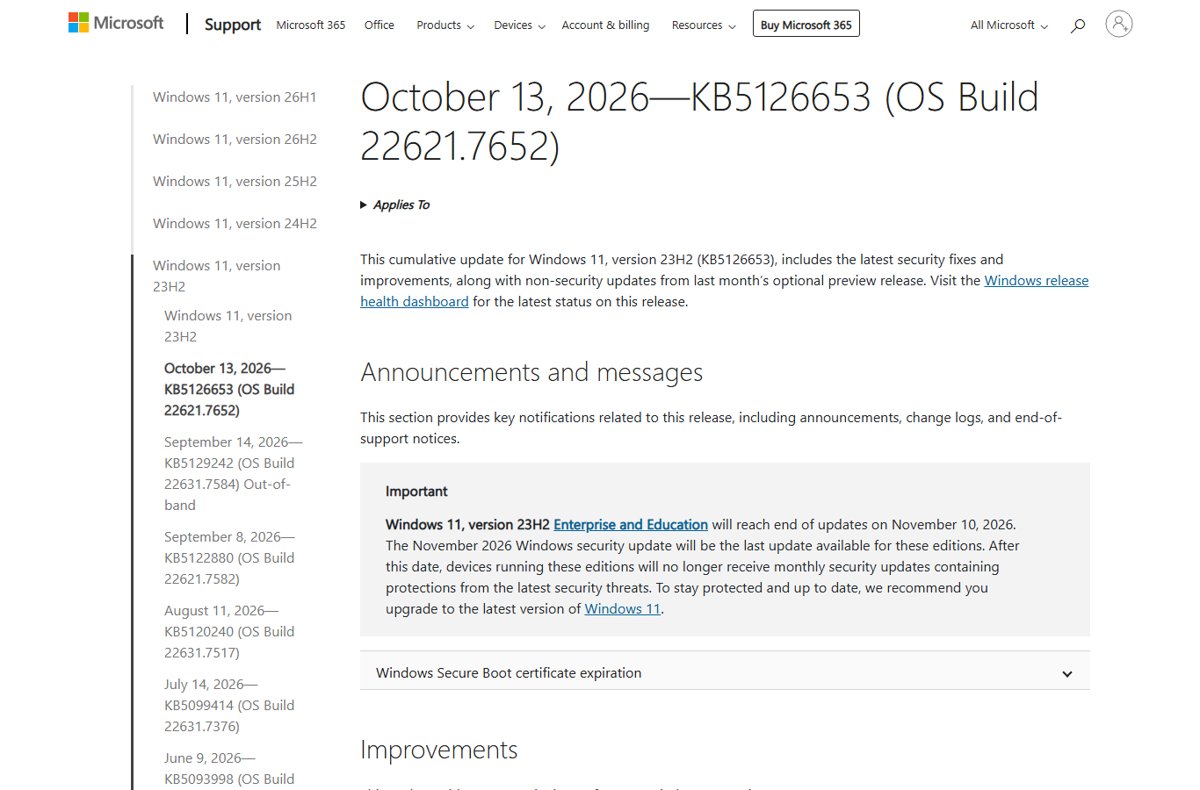Collapse the Windows 11, version 23H2 parent section

pos(216,276)
